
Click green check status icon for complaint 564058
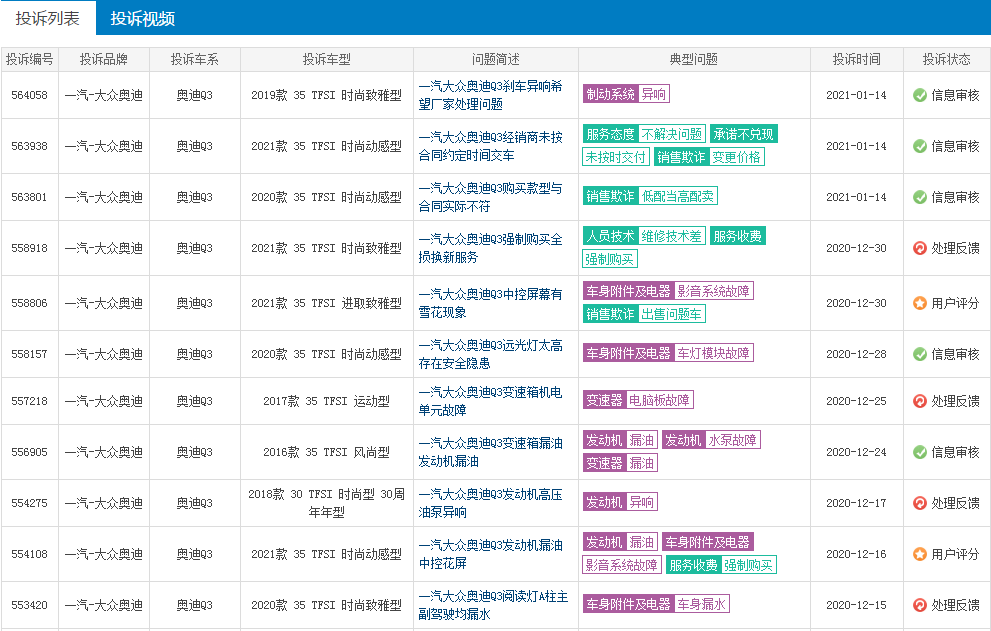tap(920, 95)
